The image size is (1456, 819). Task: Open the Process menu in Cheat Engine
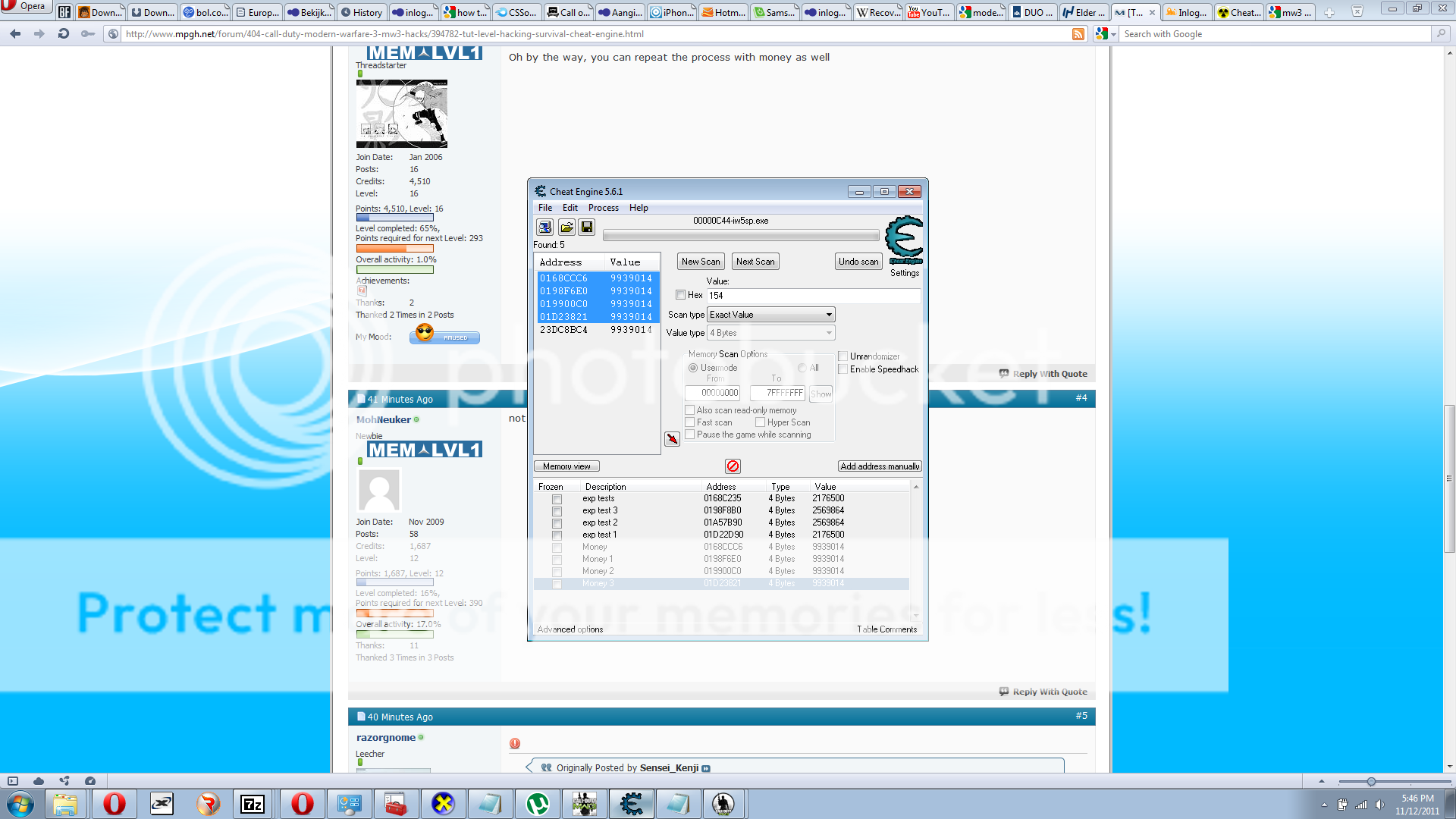coord(603,208)
